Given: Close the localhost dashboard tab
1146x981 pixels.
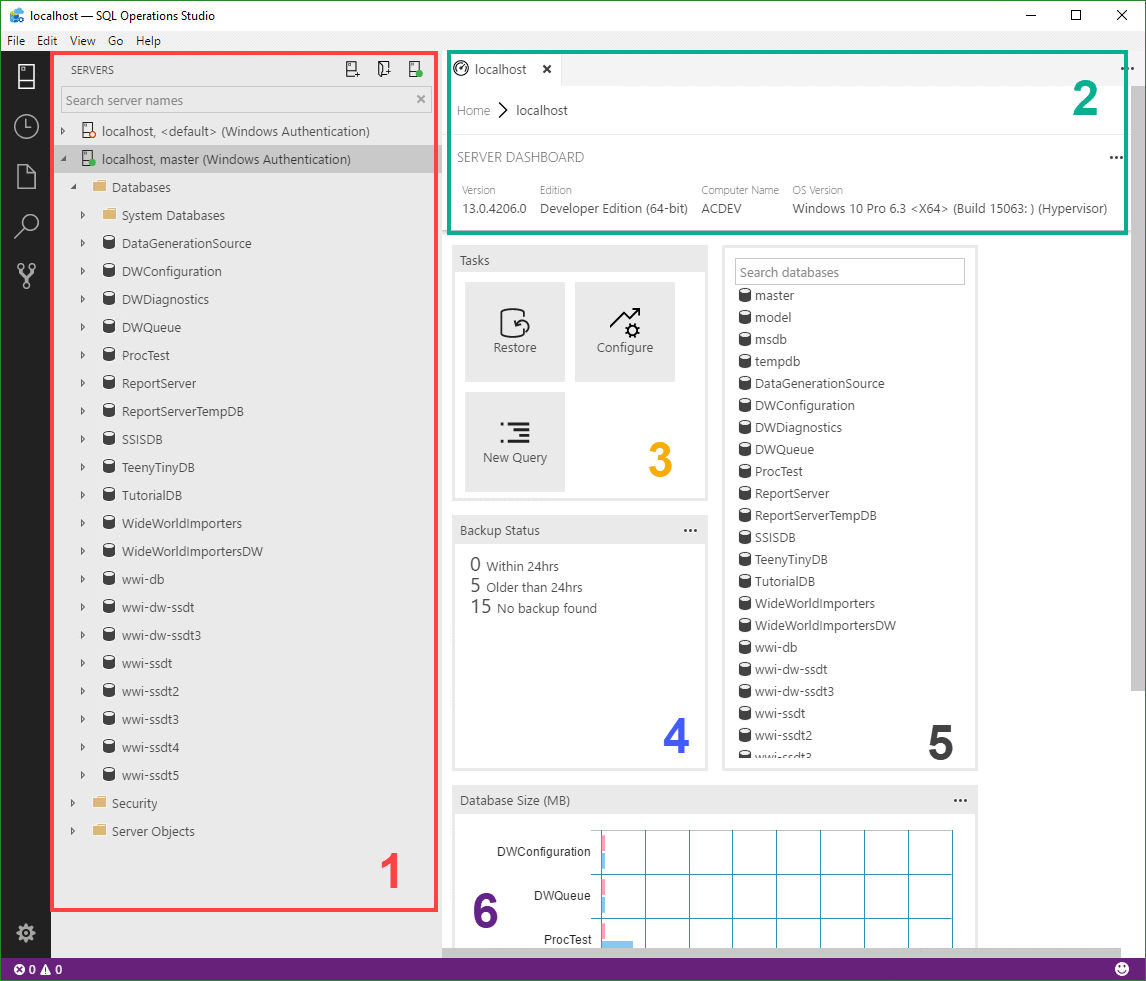Looking at the screenshot, I should [547, 69].
